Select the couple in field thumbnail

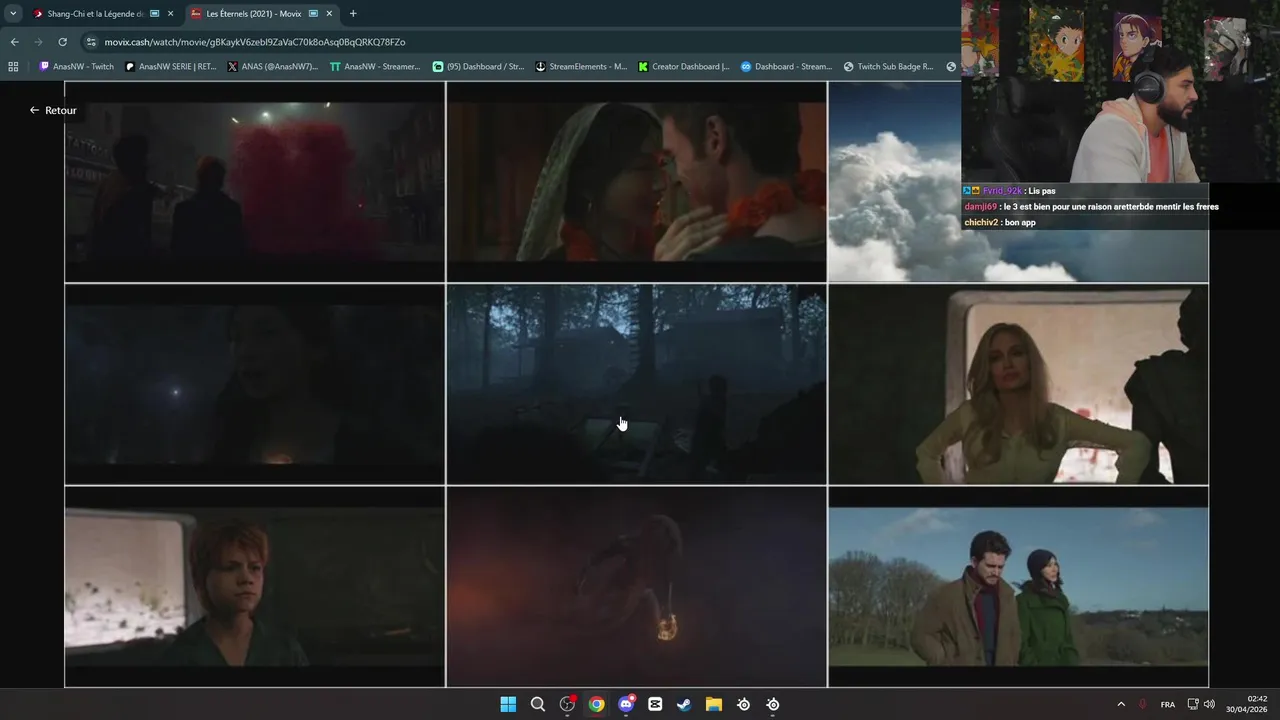point(1018,587)
